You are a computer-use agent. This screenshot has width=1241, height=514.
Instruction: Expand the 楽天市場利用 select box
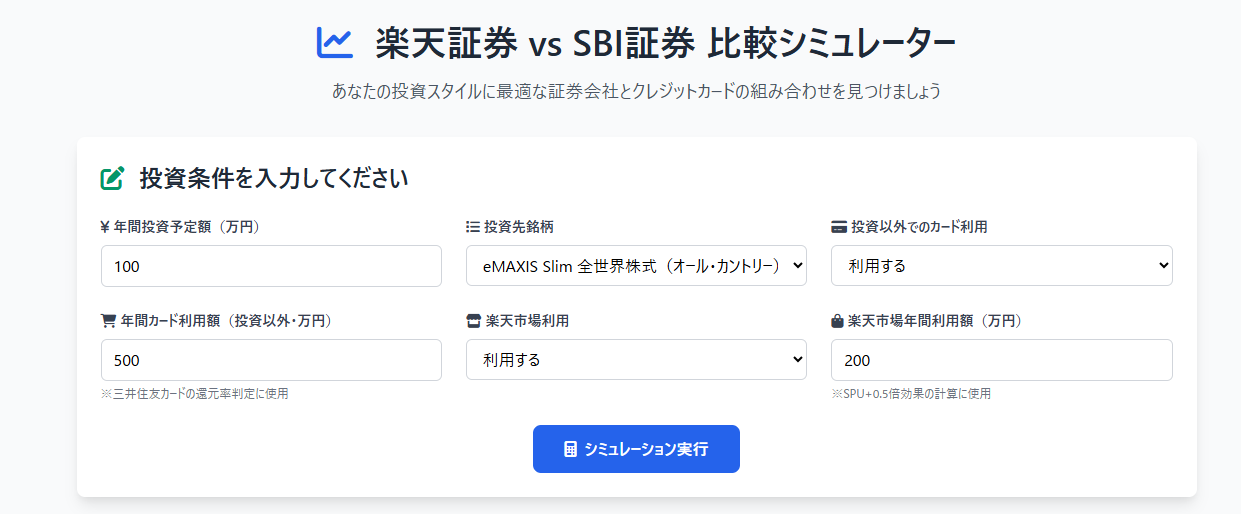tap(636, 360)
